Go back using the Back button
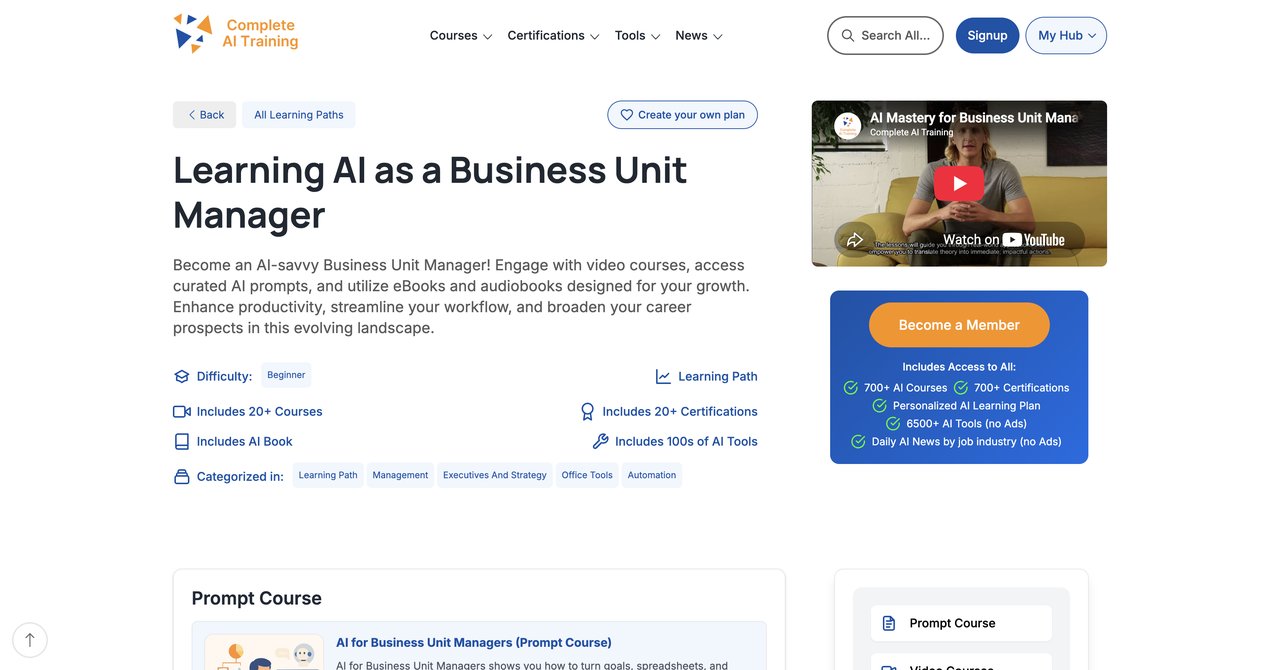The height and width of the screenshot is (670, 1280). click(x=205, y=115)
